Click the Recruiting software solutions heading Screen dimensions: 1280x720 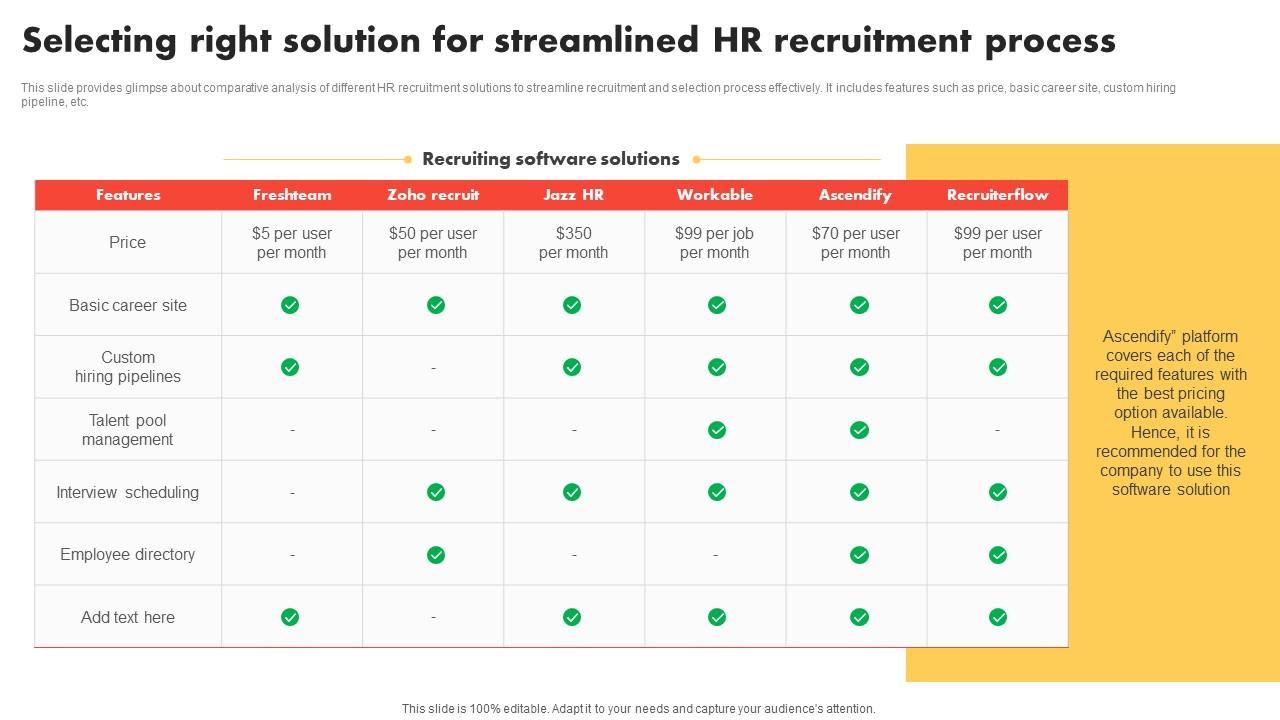pos(551,159)
